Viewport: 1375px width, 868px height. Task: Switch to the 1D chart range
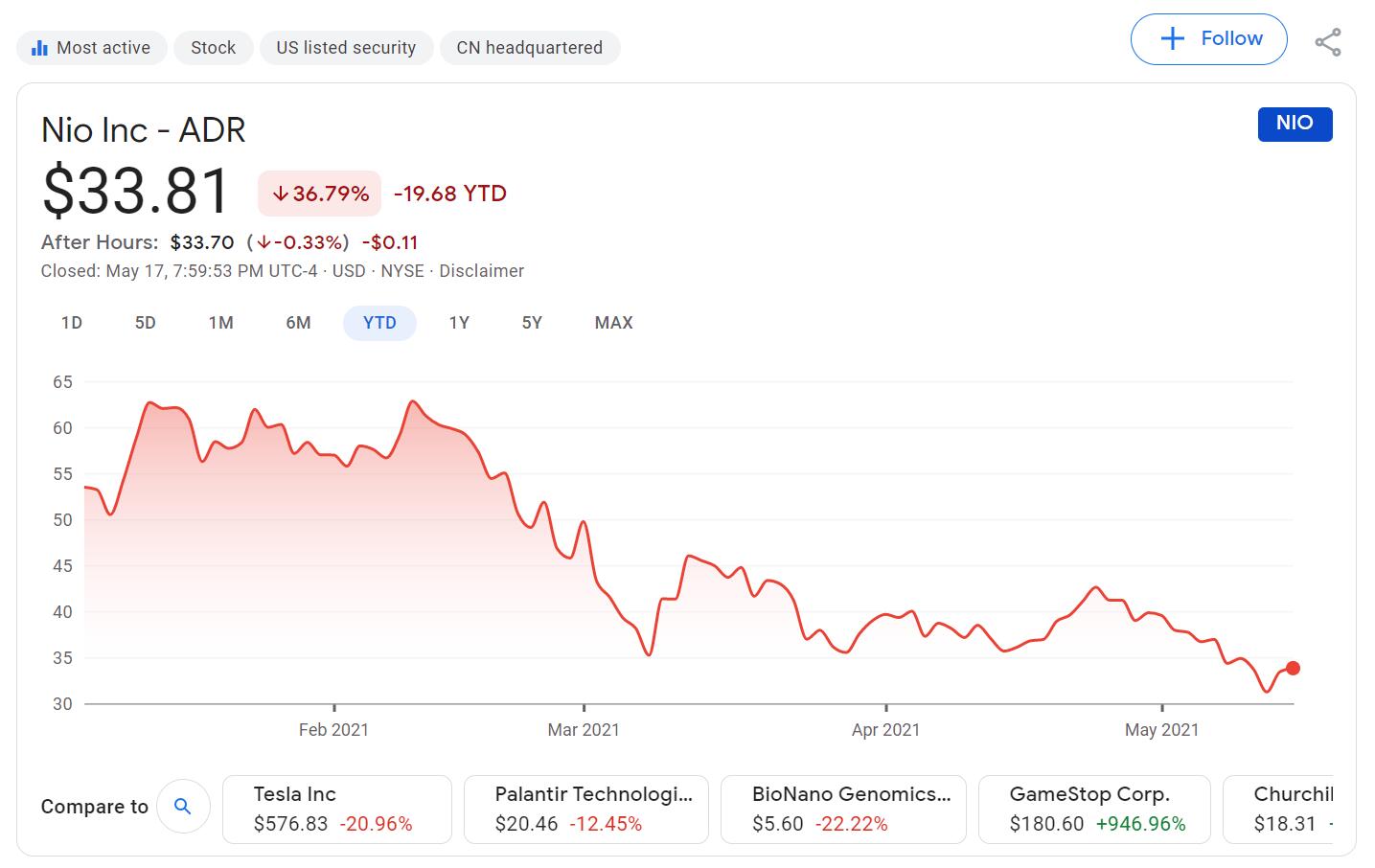71,323
